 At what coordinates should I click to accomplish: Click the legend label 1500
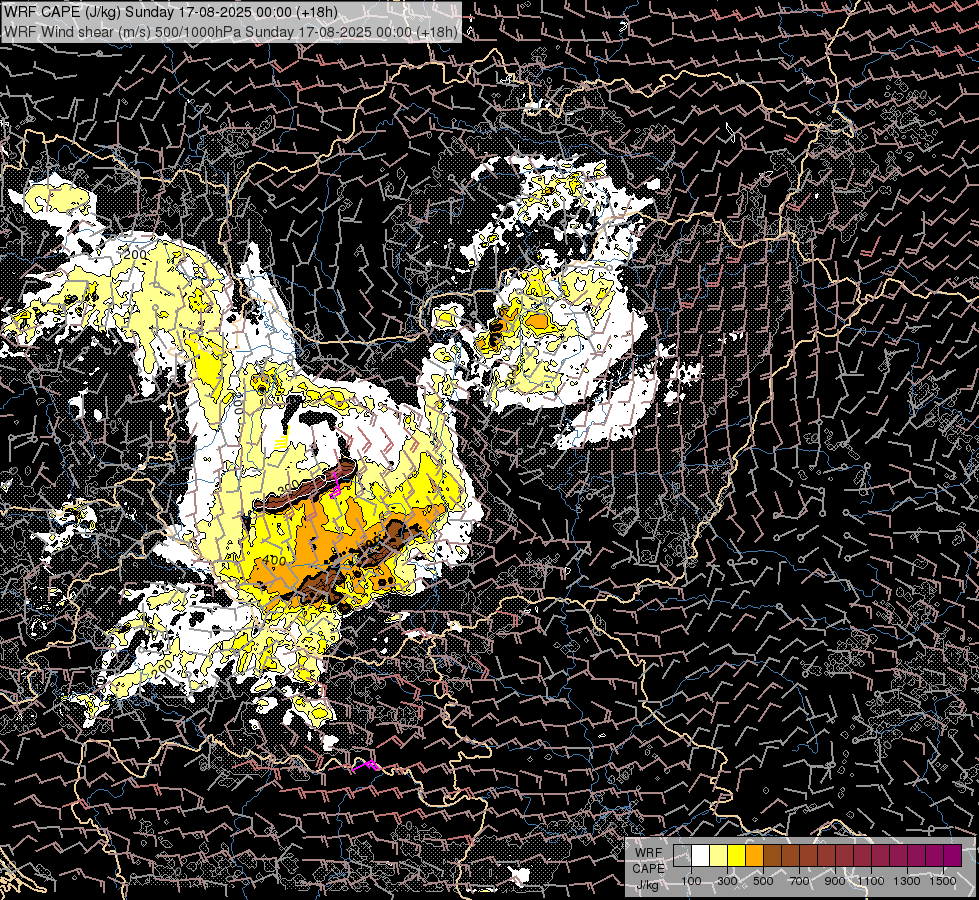click(943, 881)
